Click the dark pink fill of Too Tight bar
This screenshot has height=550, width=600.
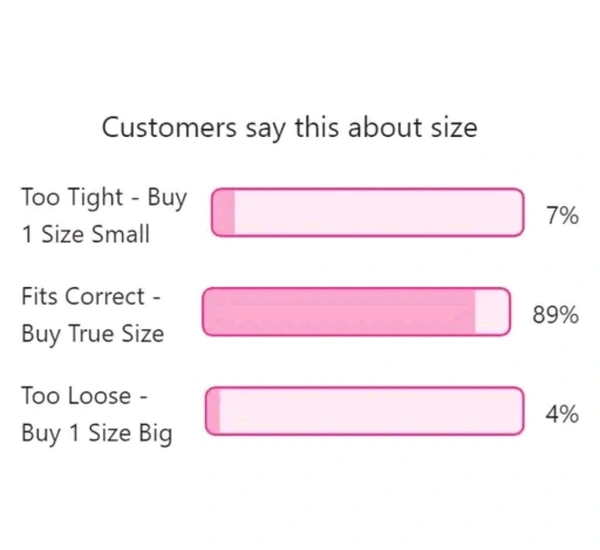pos(224,213)
